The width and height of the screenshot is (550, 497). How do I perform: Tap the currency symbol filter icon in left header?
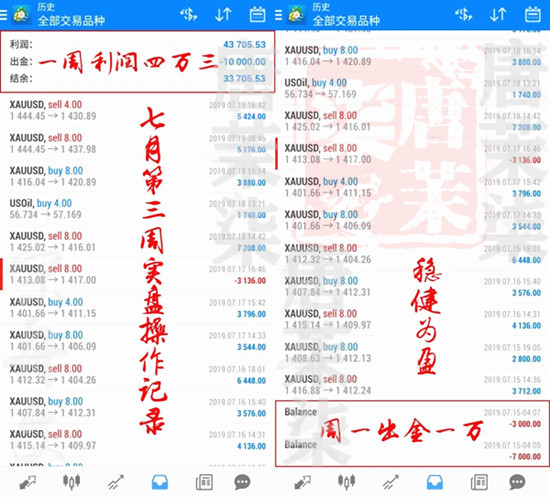click(188, 15)
